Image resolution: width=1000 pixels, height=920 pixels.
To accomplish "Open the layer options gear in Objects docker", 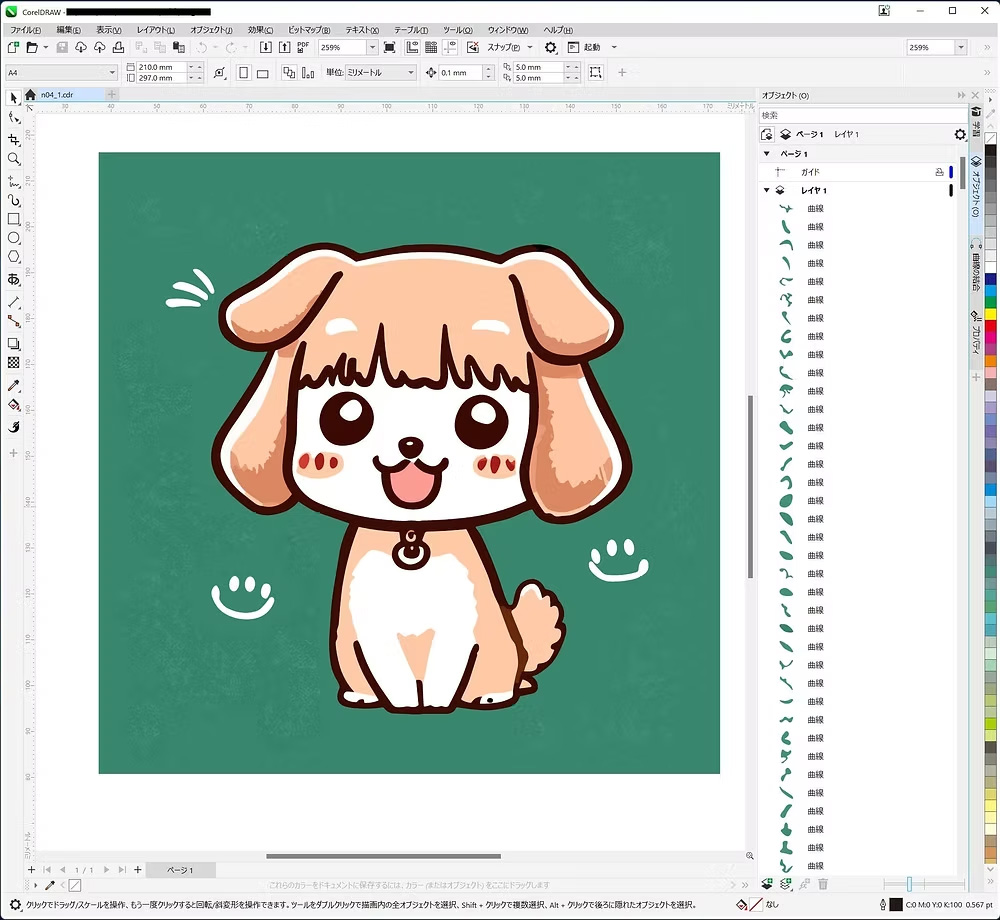I will (x=959, y=135).
